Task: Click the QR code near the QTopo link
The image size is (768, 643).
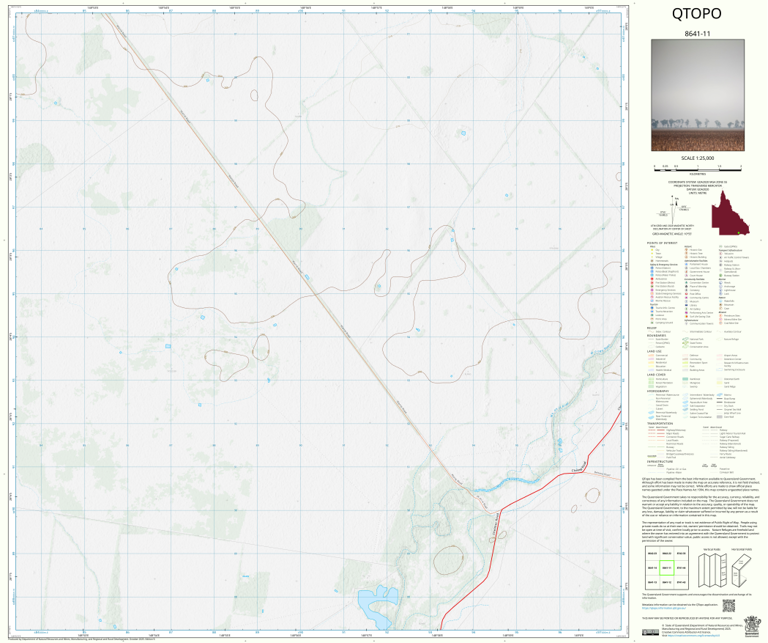Action: [x=729, y=606]
